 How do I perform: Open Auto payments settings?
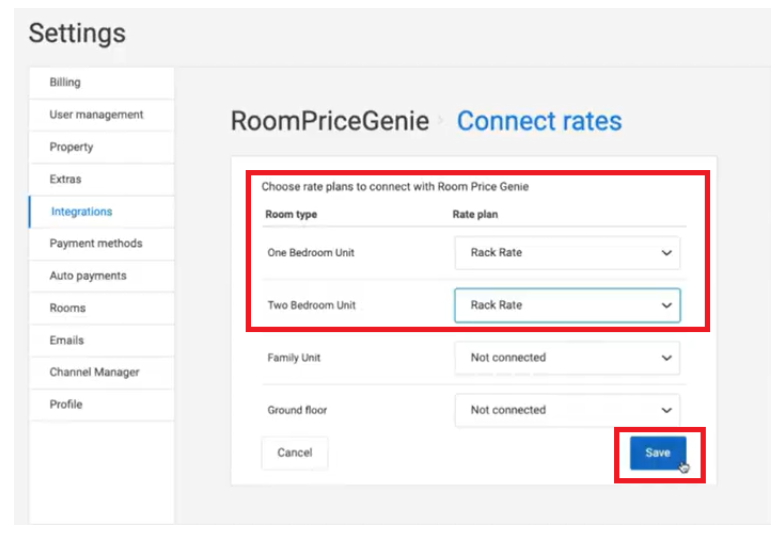point(88,276)
